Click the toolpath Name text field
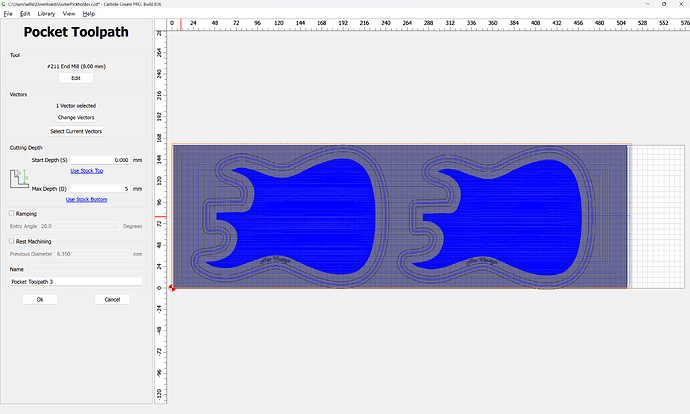690x414 pixels. [75, 282]
